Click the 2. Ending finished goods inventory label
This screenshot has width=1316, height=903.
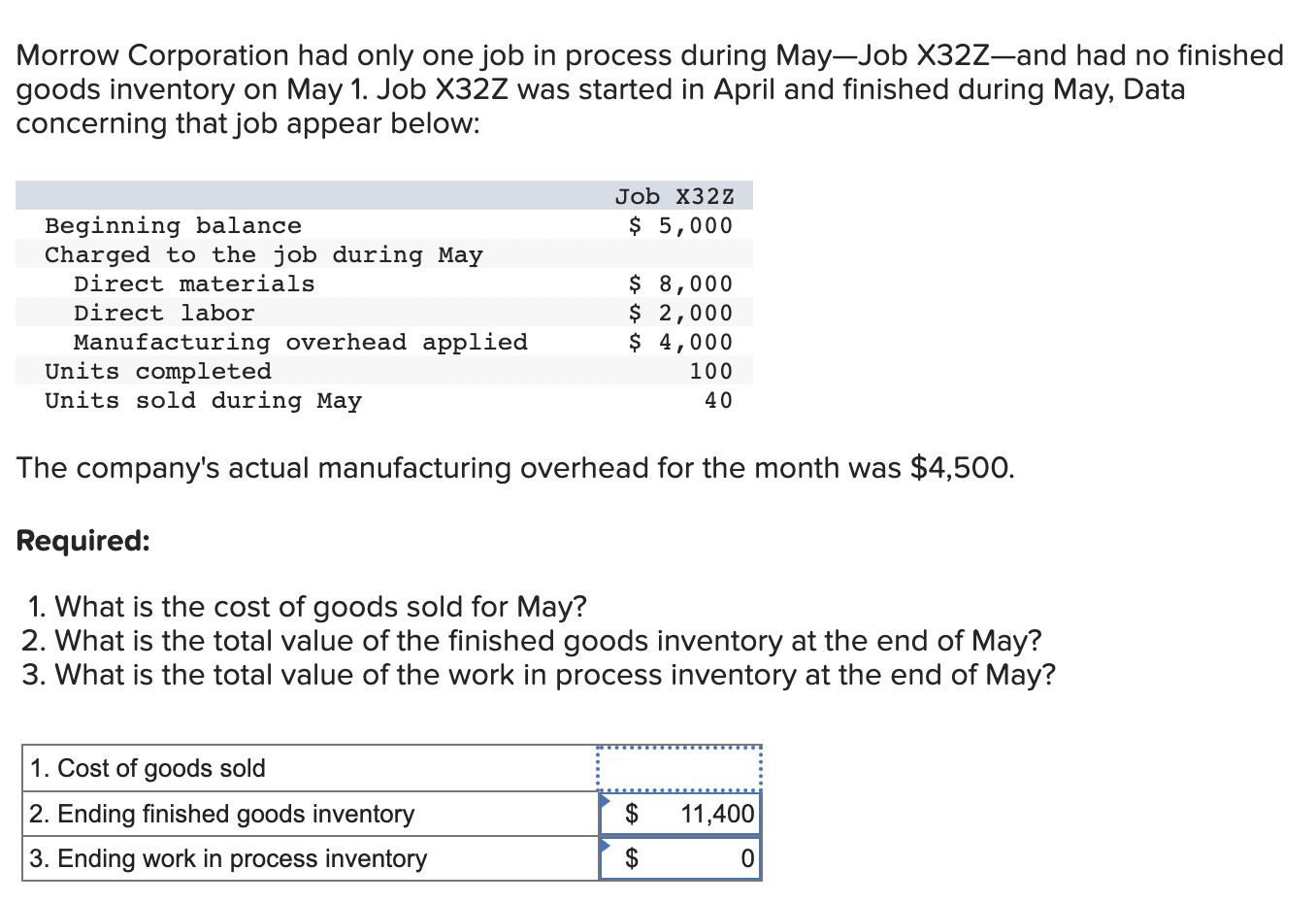tap(219, 814)
